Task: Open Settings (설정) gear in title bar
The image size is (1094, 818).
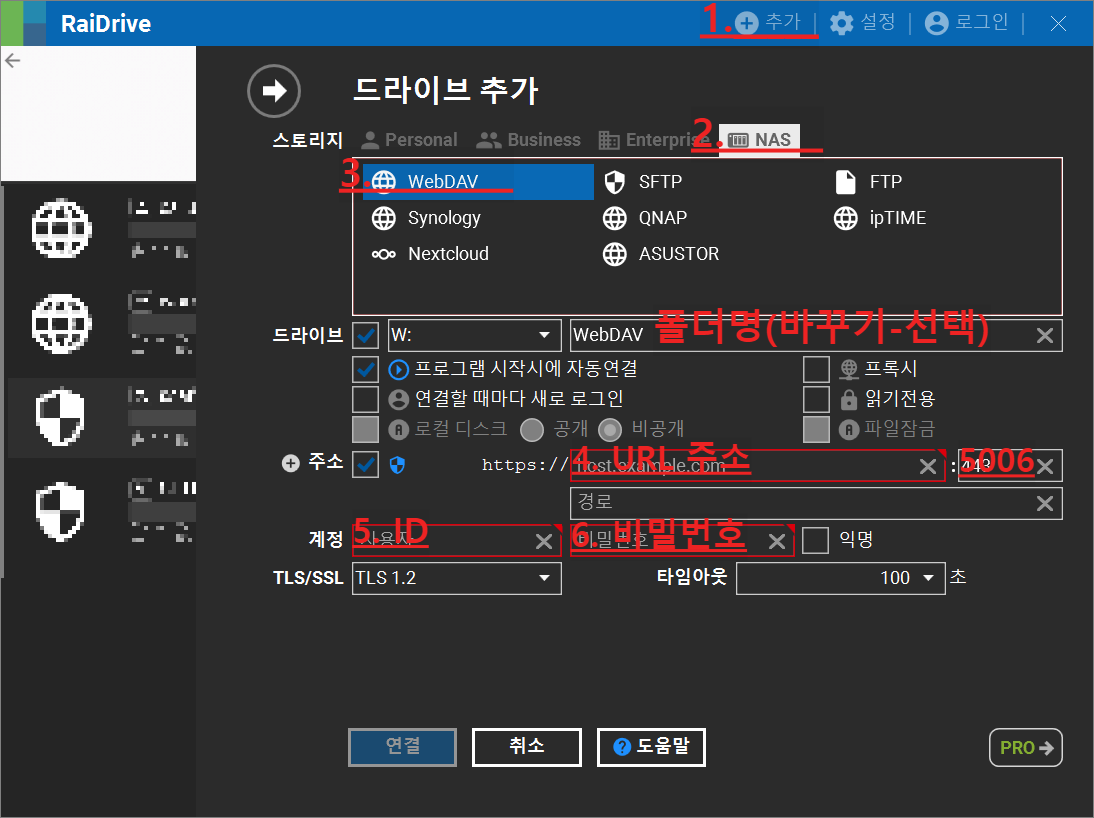Action: point(862,22)
